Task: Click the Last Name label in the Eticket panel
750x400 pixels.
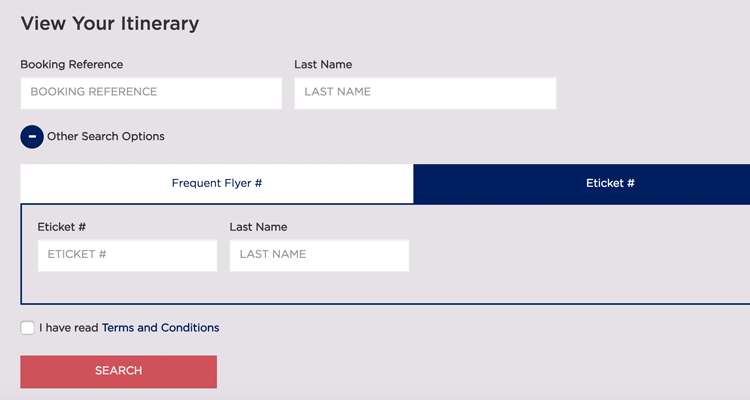Action: click(x=258, y=227)
